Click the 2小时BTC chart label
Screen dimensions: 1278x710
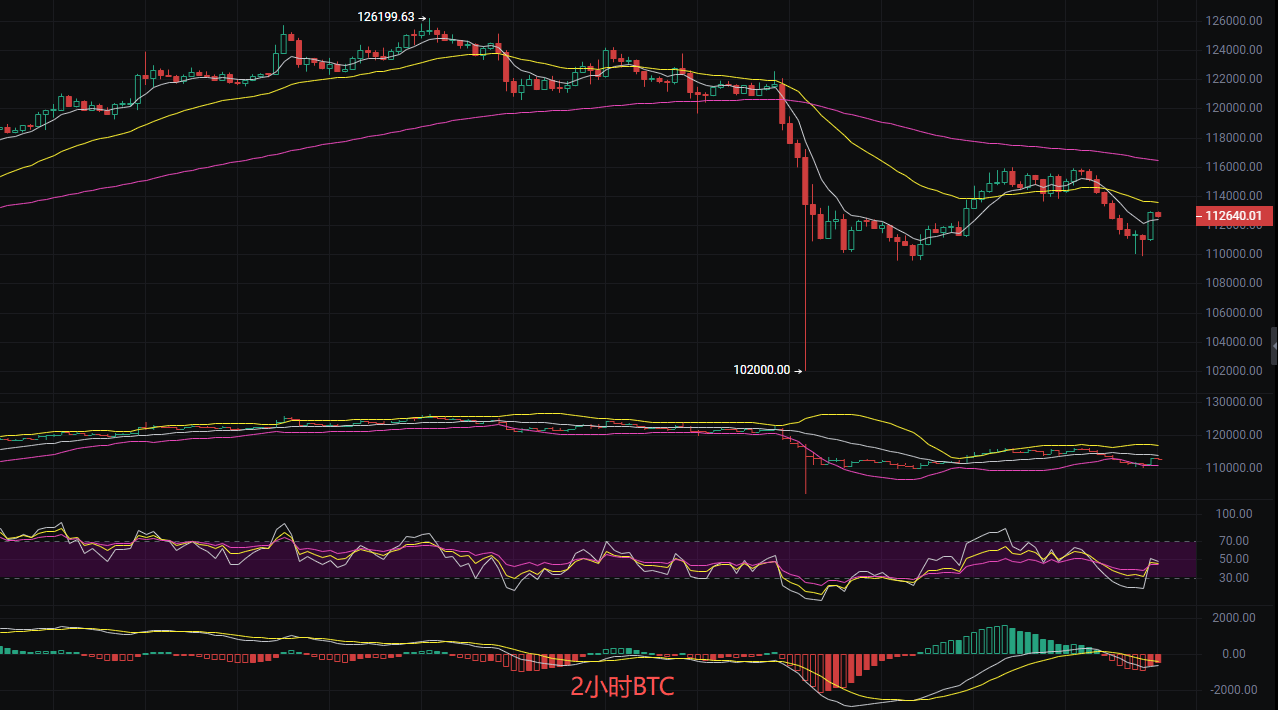622,687
